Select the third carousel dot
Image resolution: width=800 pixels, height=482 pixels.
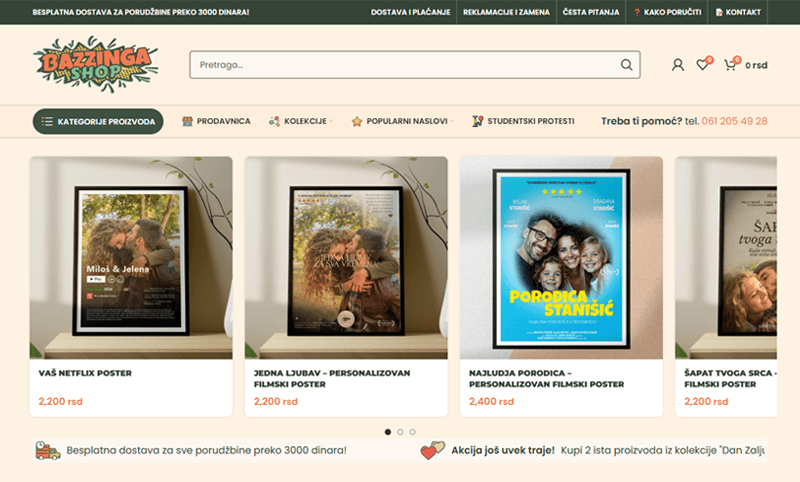pos(412,432)
